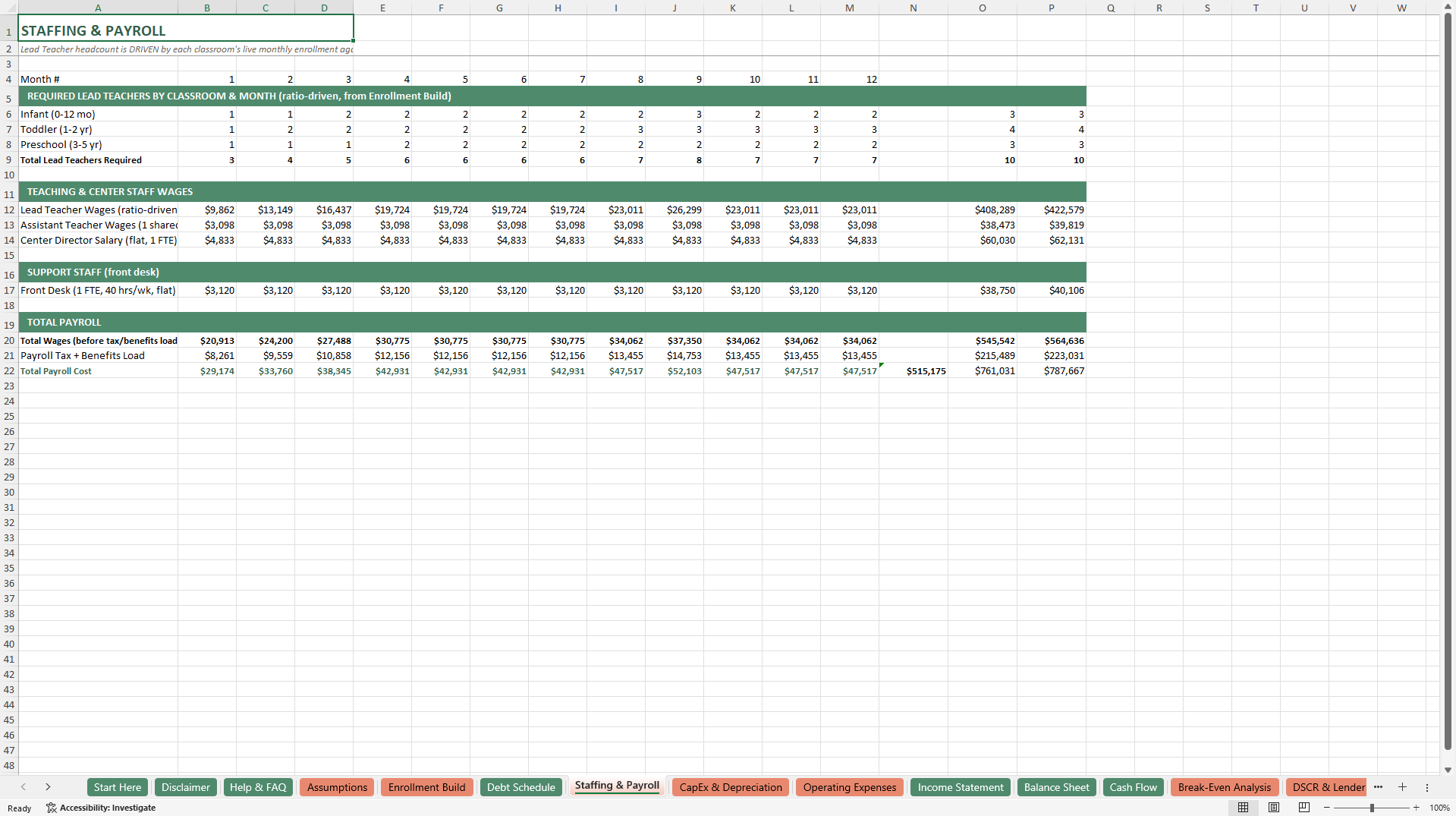Open the Debt Schedule sheet tab
This screenshot has height=816, width=1456.
tap(521, 787)
